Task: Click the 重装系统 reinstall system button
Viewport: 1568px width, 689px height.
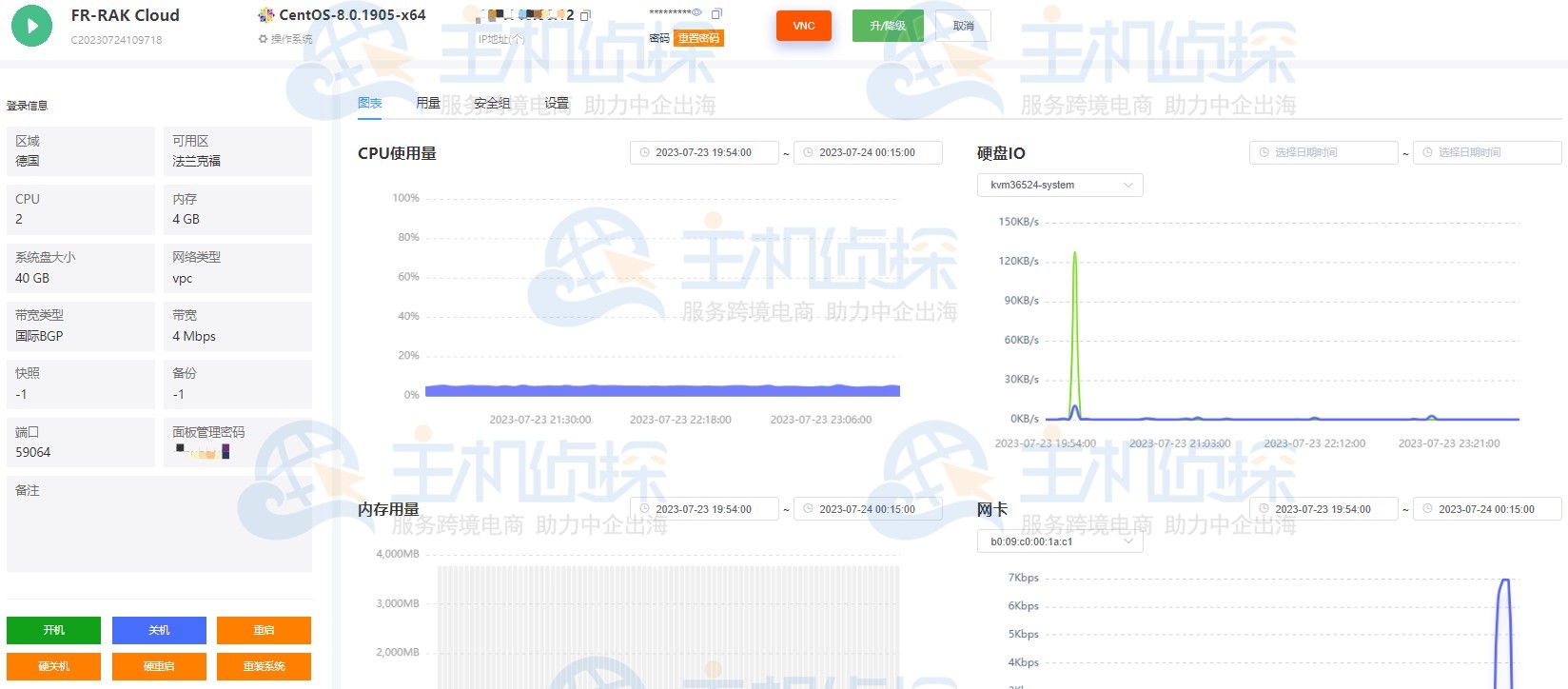Action: [x=264, y=666]
